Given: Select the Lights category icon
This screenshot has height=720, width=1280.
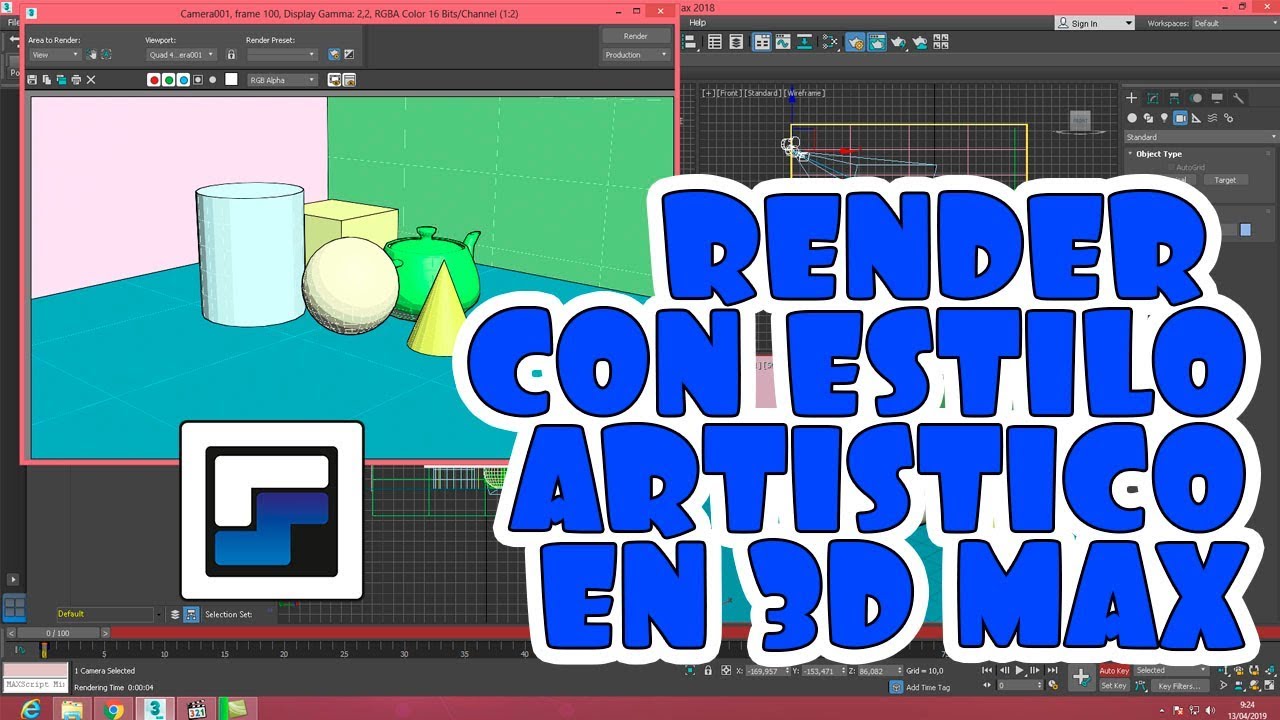Looking at the screenshot, I should click(x=1164, y=118).
